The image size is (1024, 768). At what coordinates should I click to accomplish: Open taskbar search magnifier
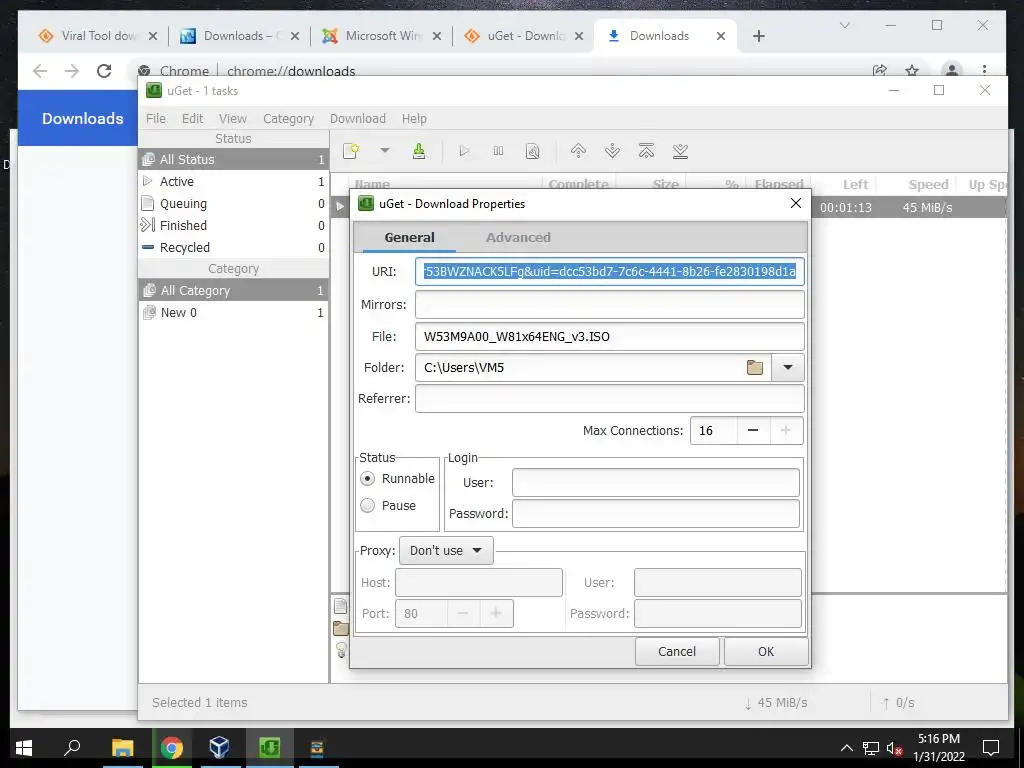[x=72, y=747]
